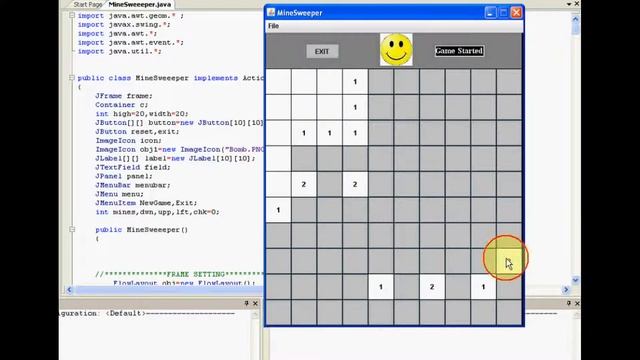Click the yellow smiley face reset button
The image size is (640, 360).
coord(396,50)
